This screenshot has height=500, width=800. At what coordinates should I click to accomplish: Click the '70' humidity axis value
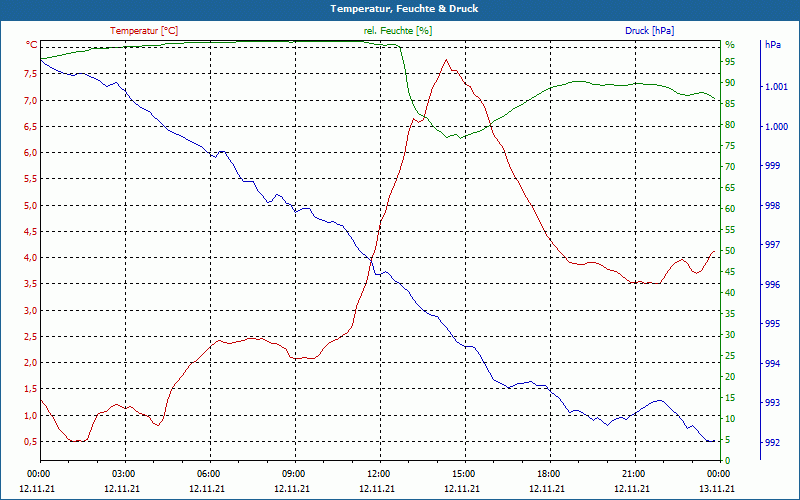coord(730,167)
